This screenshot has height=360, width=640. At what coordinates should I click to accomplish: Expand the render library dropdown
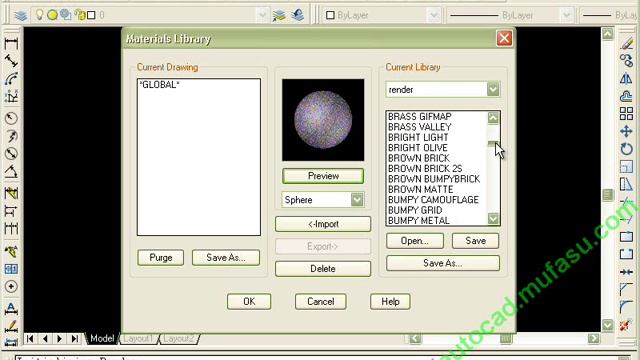click(x=493, y=89)
